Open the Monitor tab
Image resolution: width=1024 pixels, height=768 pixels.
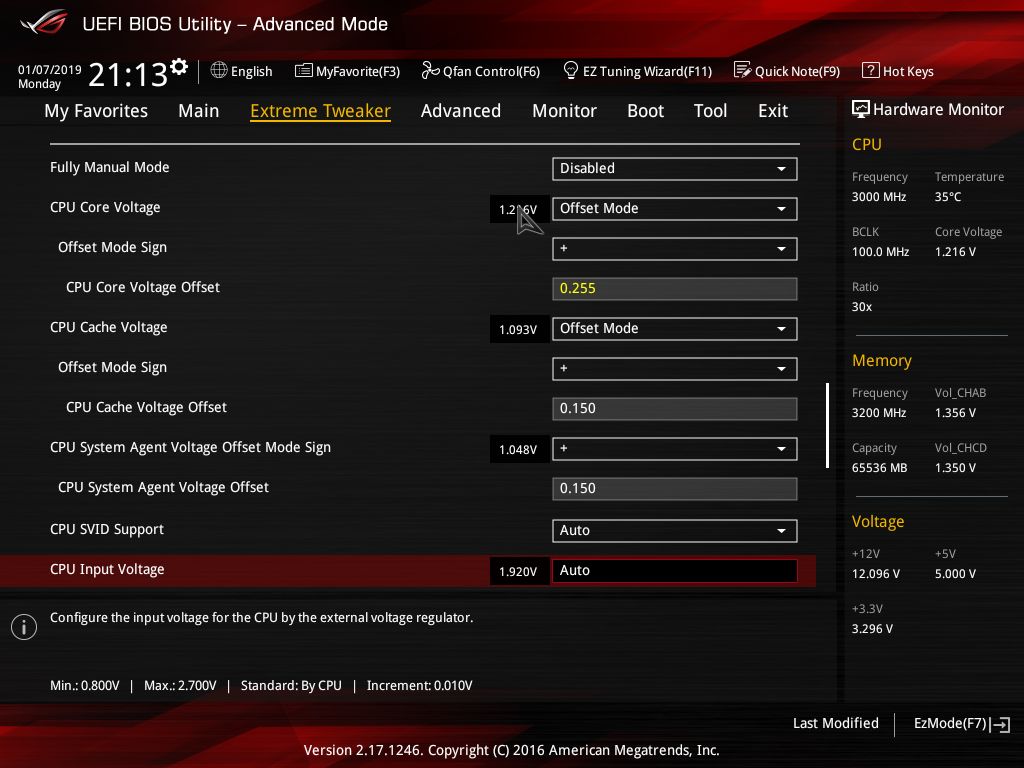tap(564, 111)
